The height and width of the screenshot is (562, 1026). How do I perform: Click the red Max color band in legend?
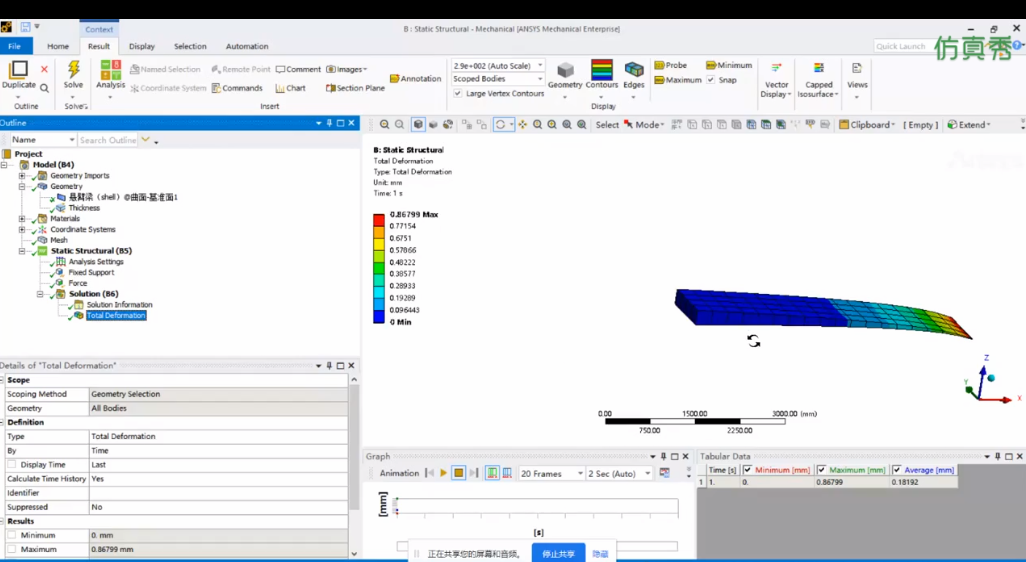379,220
